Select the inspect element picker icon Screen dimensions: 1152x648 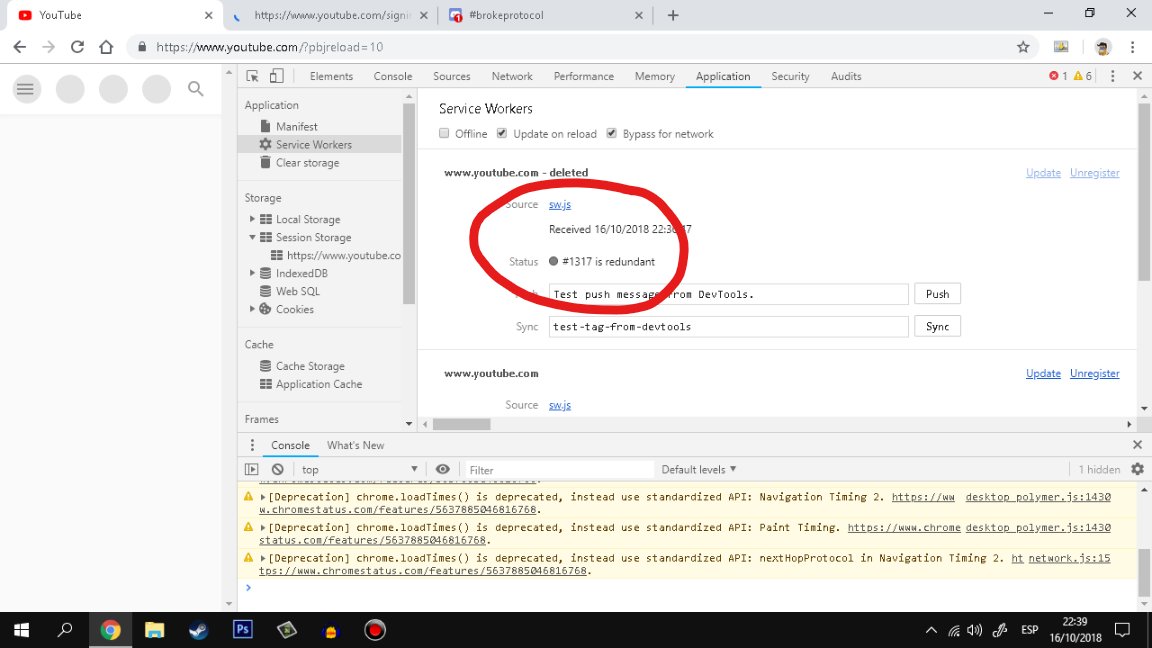tap(252, 76)
